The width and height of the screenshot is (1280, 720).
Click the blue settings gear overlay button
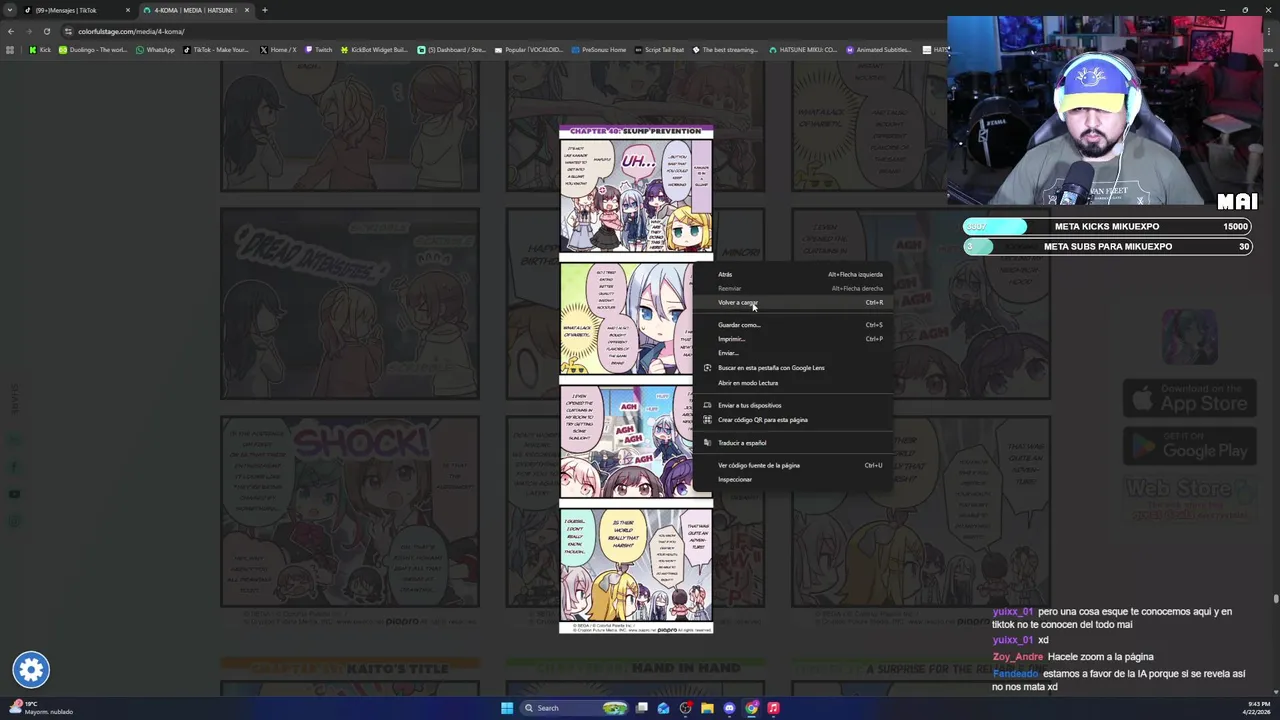pos(31,670)
